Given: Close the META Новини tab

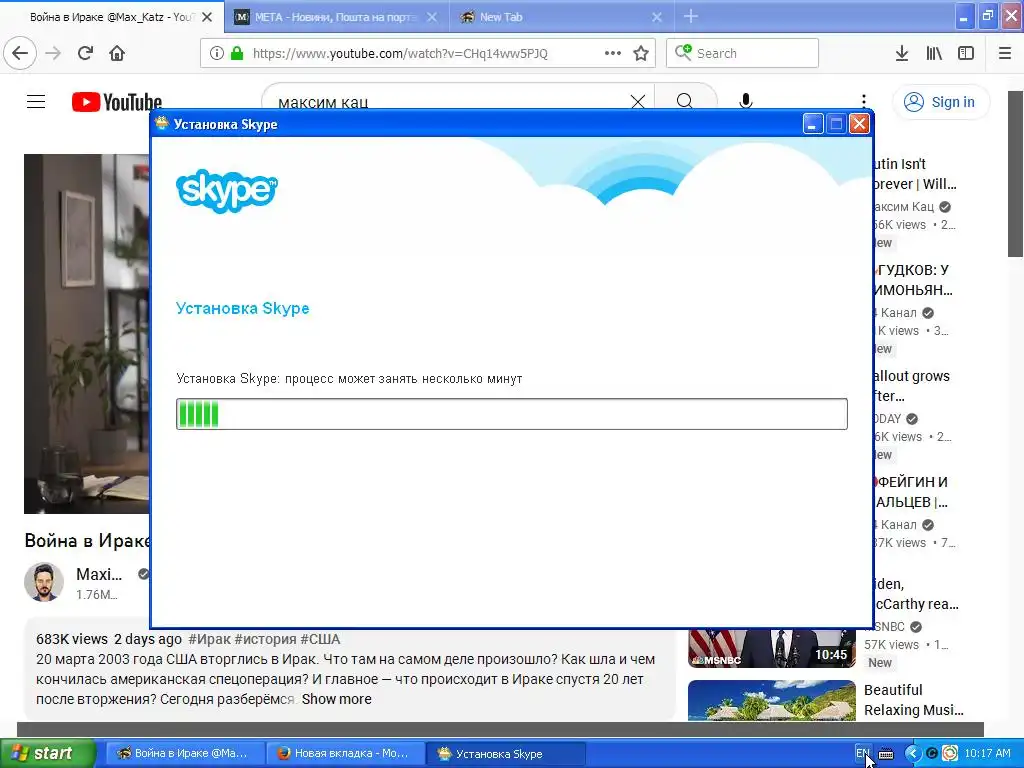Looking at the screenshot, I should click(432, 17).
